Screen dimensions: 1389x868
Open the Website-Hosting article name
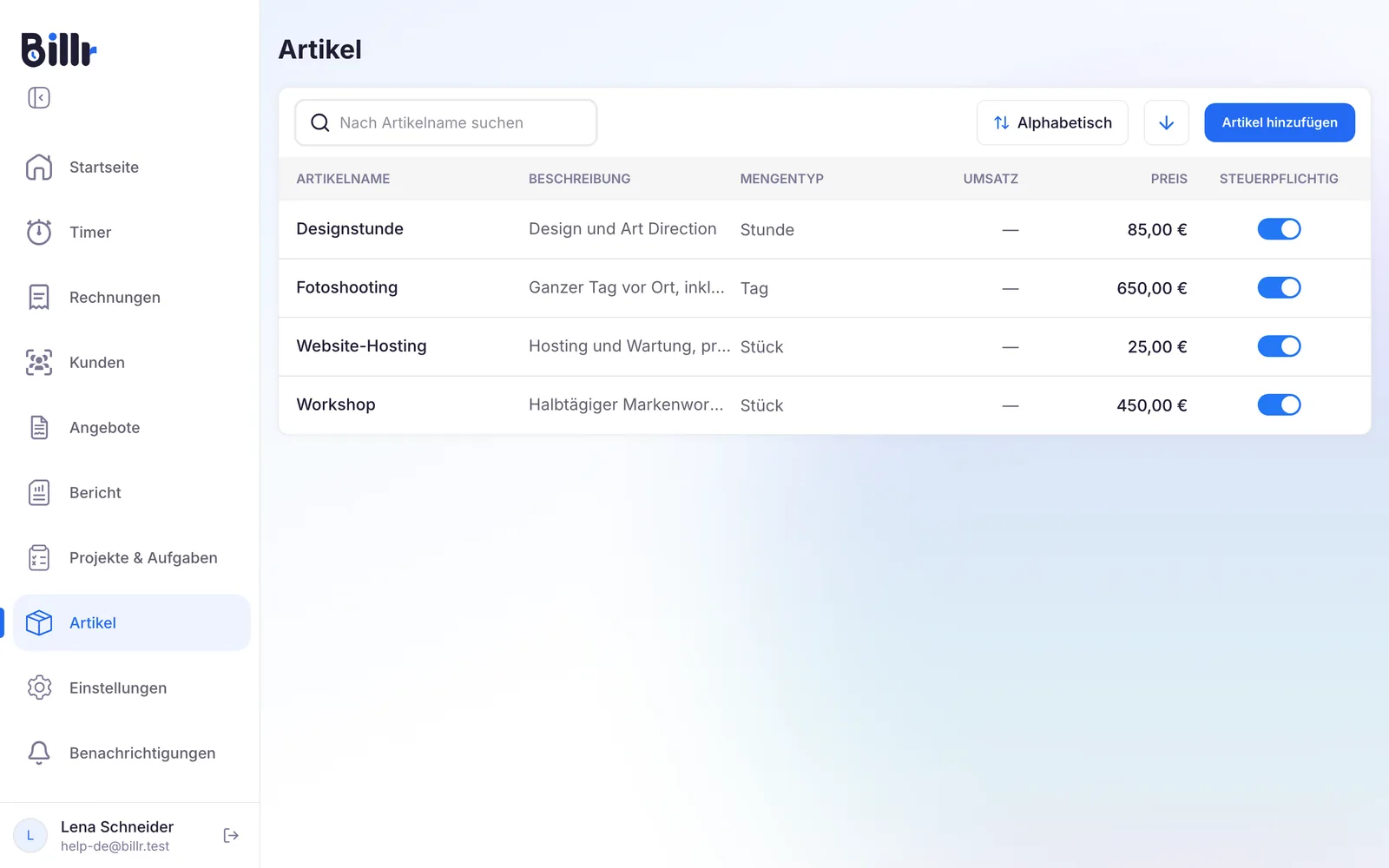(361, 345)
